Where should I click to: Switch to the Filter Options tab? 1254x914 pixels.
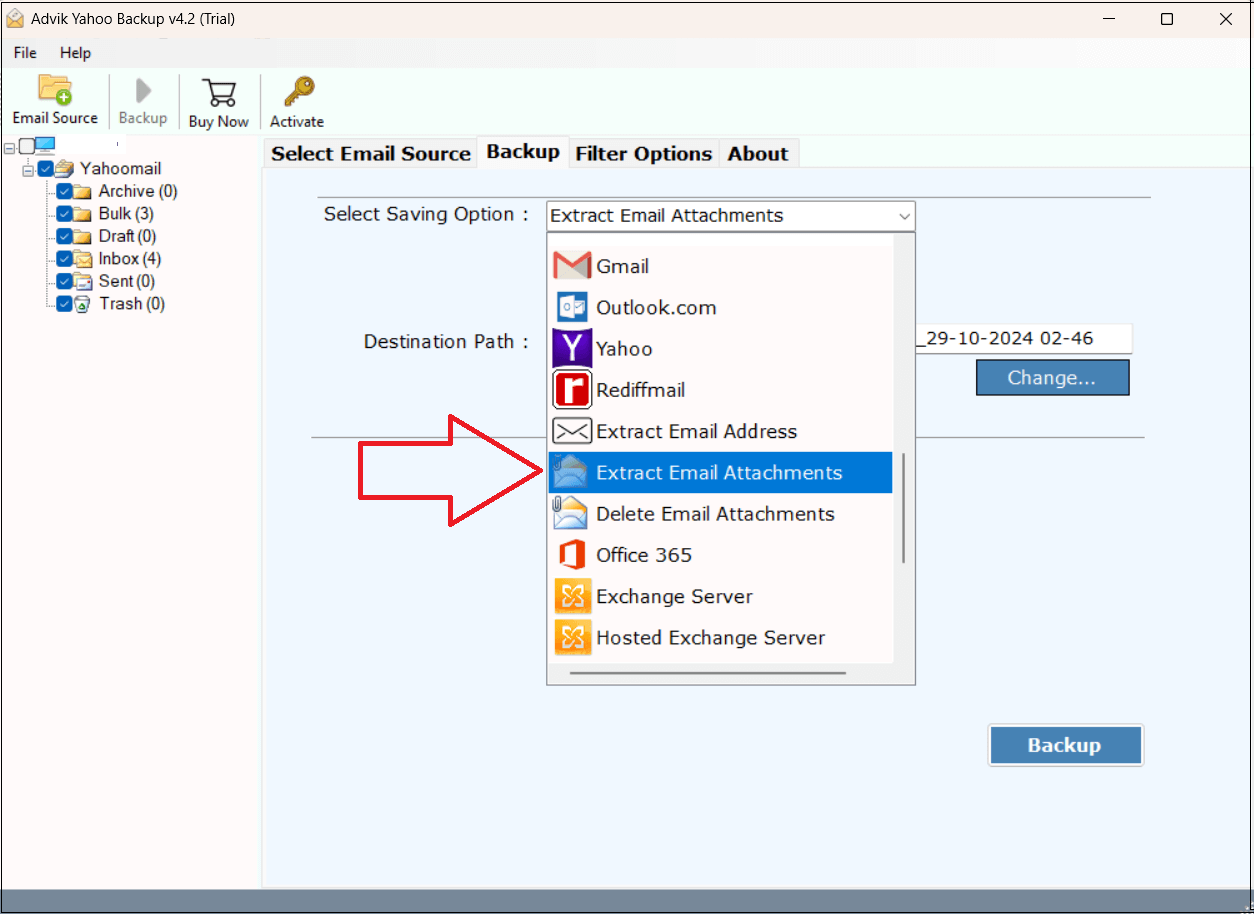[644, 153]
